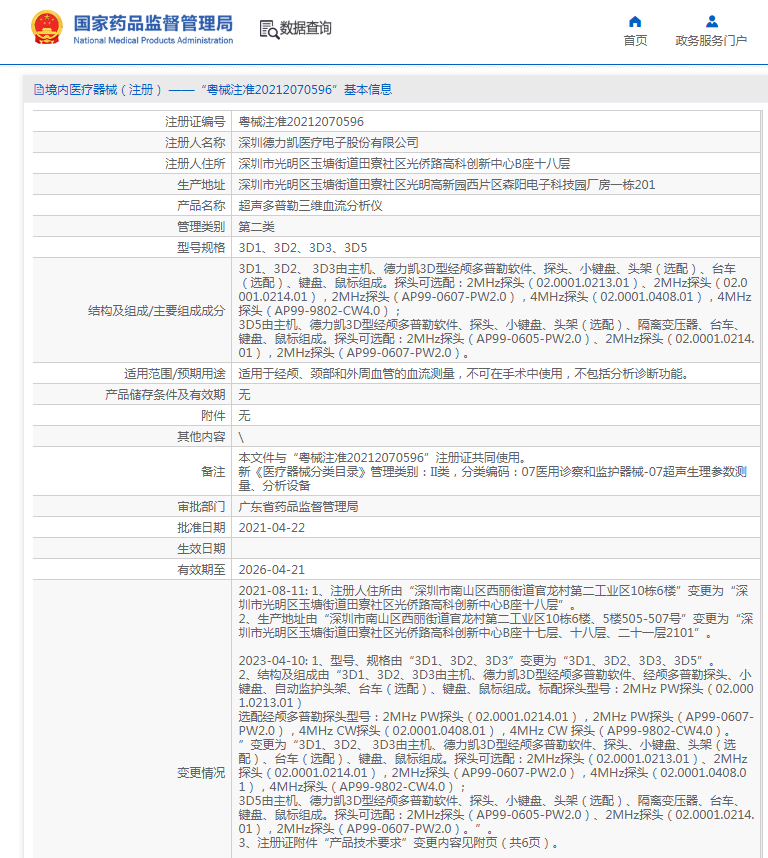Click the document icon before 境内医疗器械
The width and height of the screenshot is (768, 858).
coord(38,90)
